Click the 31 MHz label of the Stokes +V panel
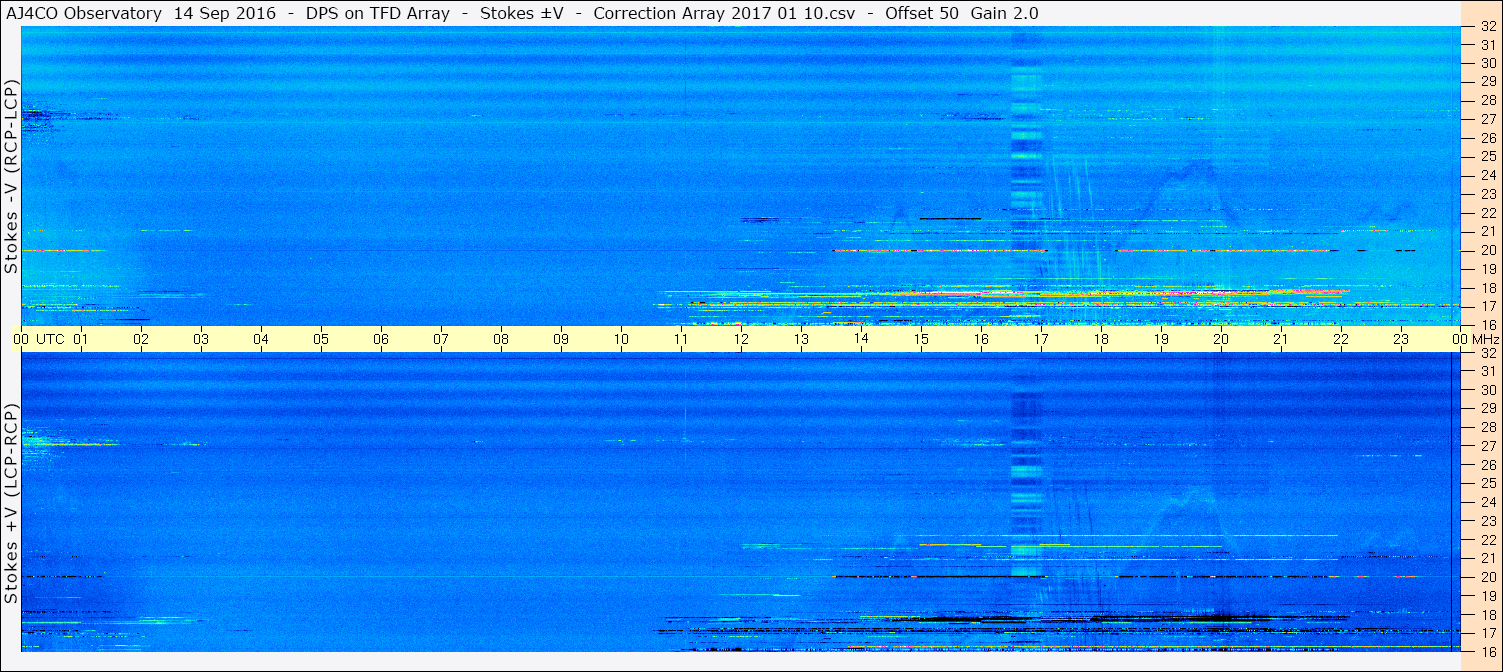The image size is (1503, 672). click(1487, 371)
